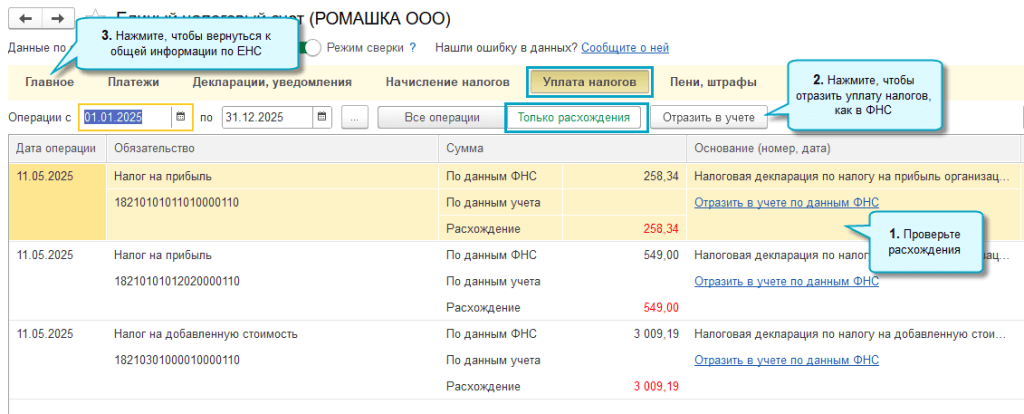The image size is (1024, 414).
Task: Open calendar picker for start date
Action: tap(181, 117)
